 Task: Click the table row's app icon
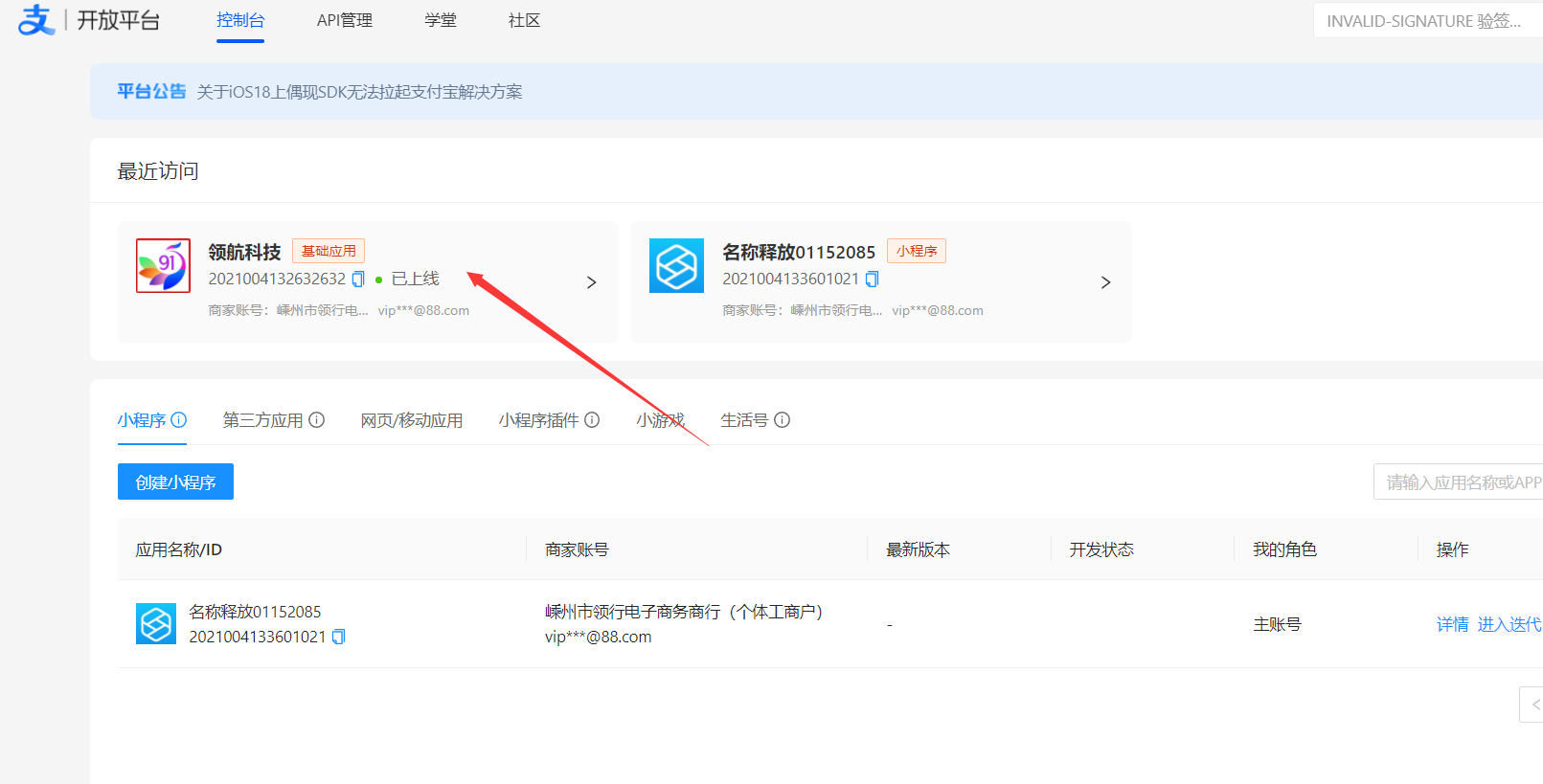156,624
